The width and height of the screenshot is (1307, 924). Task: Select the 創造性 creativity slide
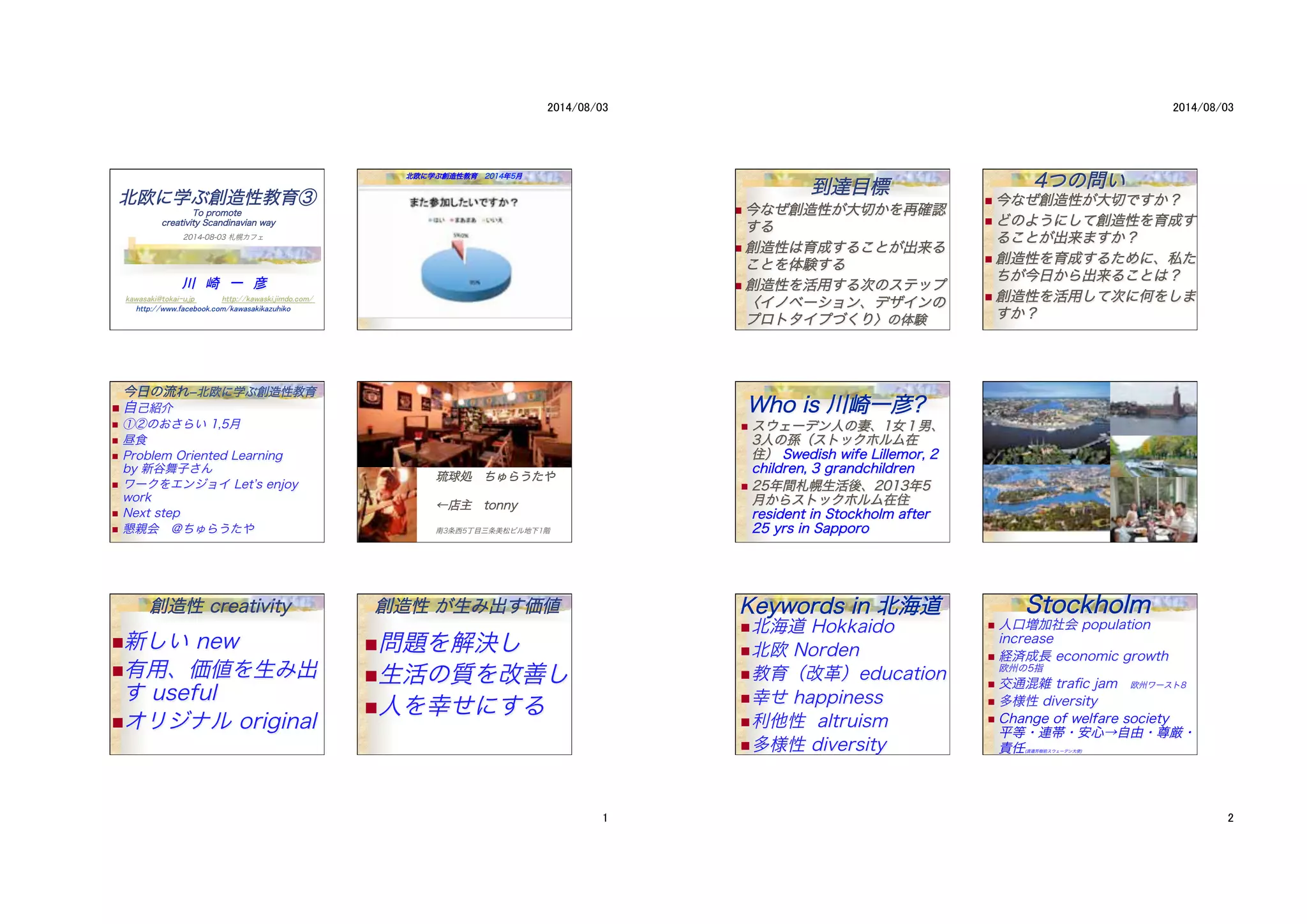click(216, 674)
